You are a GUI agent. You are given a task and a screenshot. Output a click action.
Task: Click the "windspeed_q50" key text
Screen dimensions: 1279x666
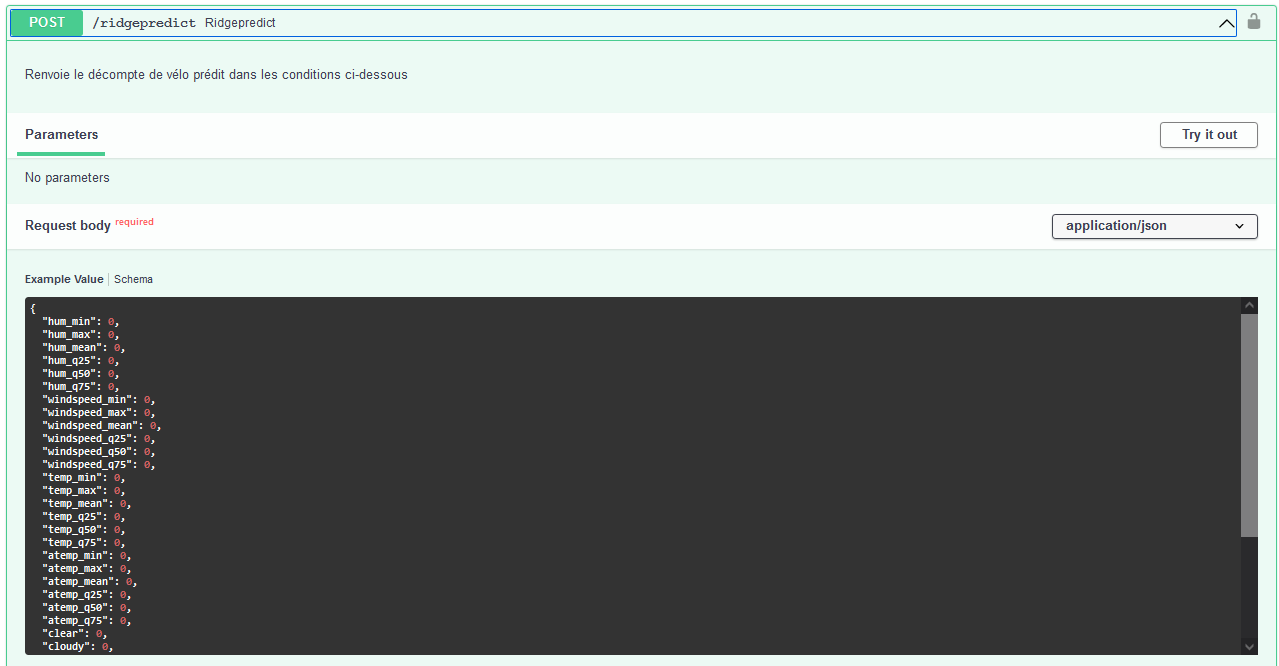87,452
